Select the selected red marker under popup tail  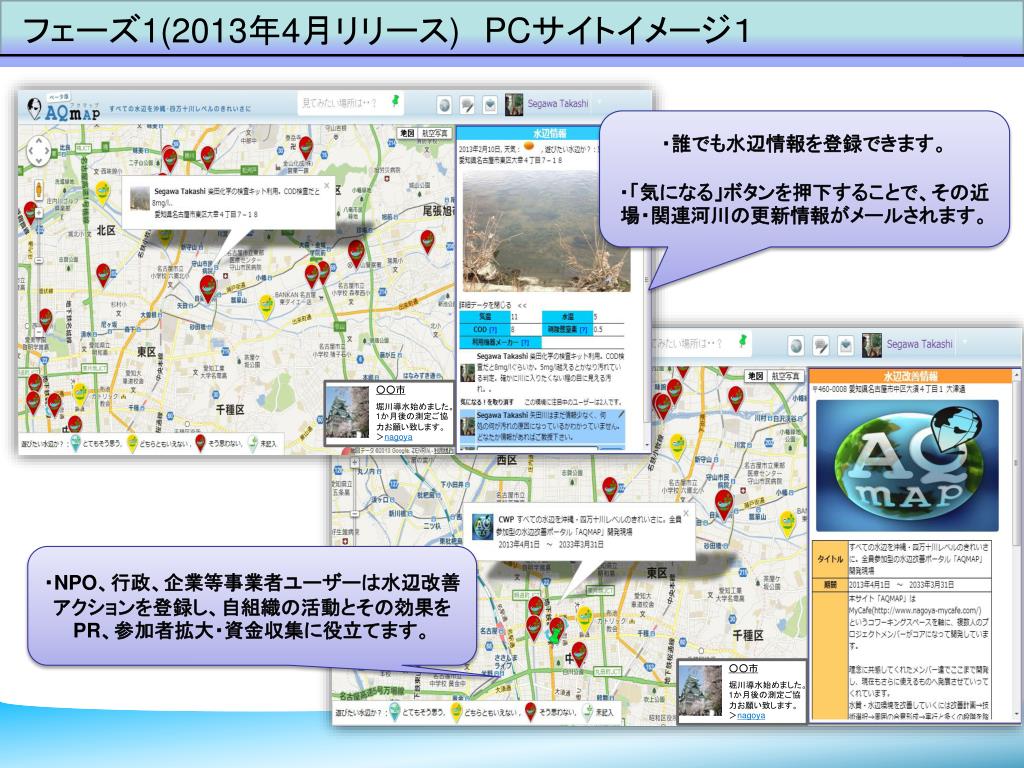click(x=208, y=288)
